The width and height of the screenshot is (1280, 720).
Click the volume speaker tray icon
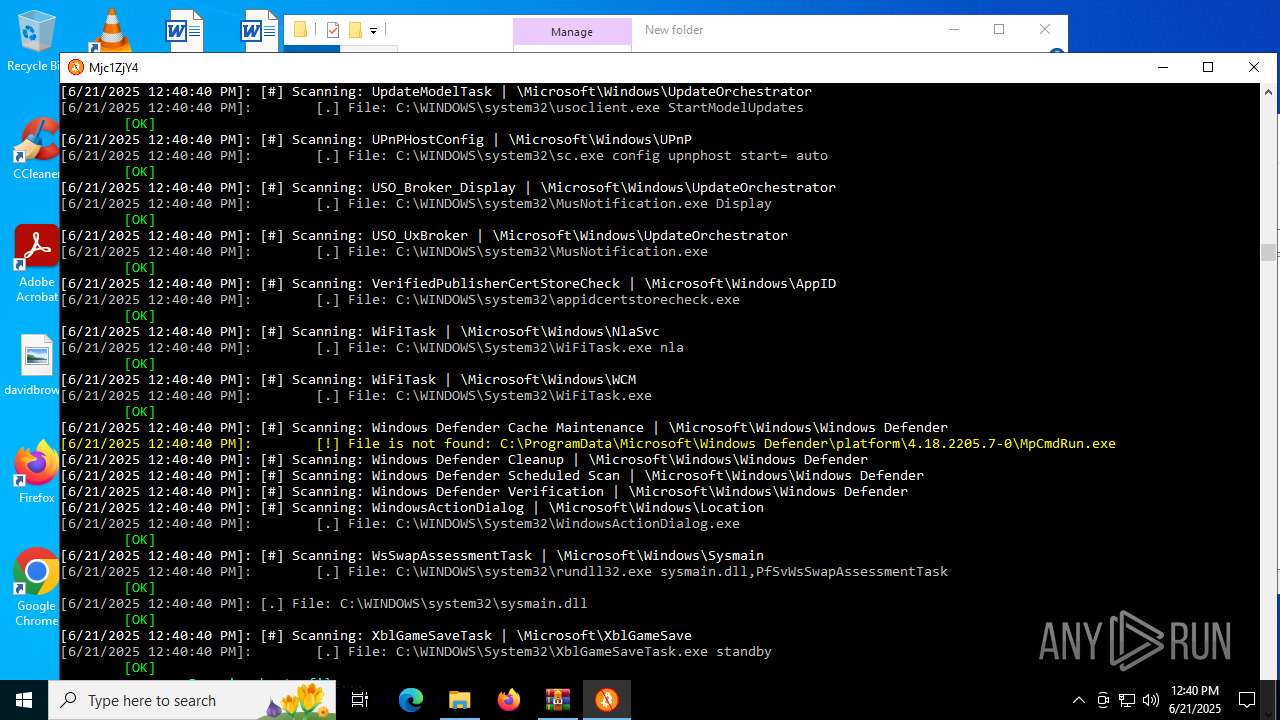click(1151, 700)
